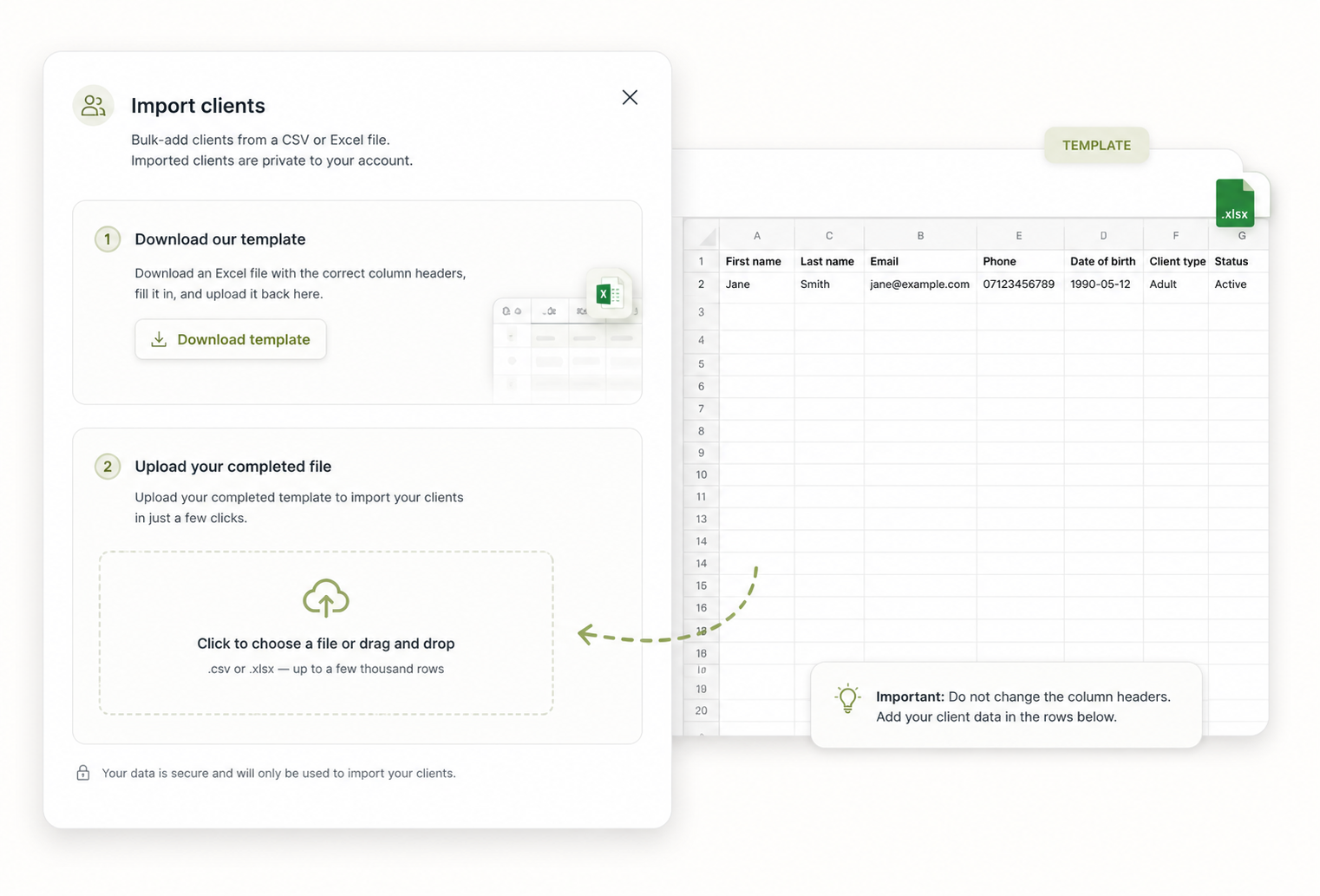Click the file drag and drop upload area
Viewport: 1320px width, 896px height.
click(326, 633)
